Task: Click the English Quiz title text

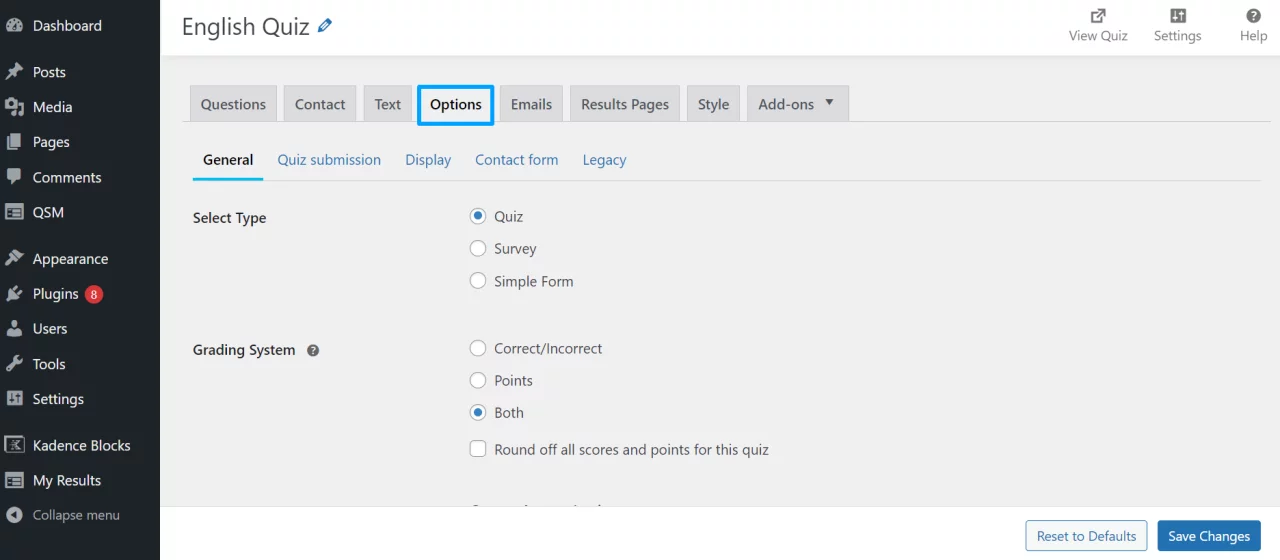Action: click(245, 27)
